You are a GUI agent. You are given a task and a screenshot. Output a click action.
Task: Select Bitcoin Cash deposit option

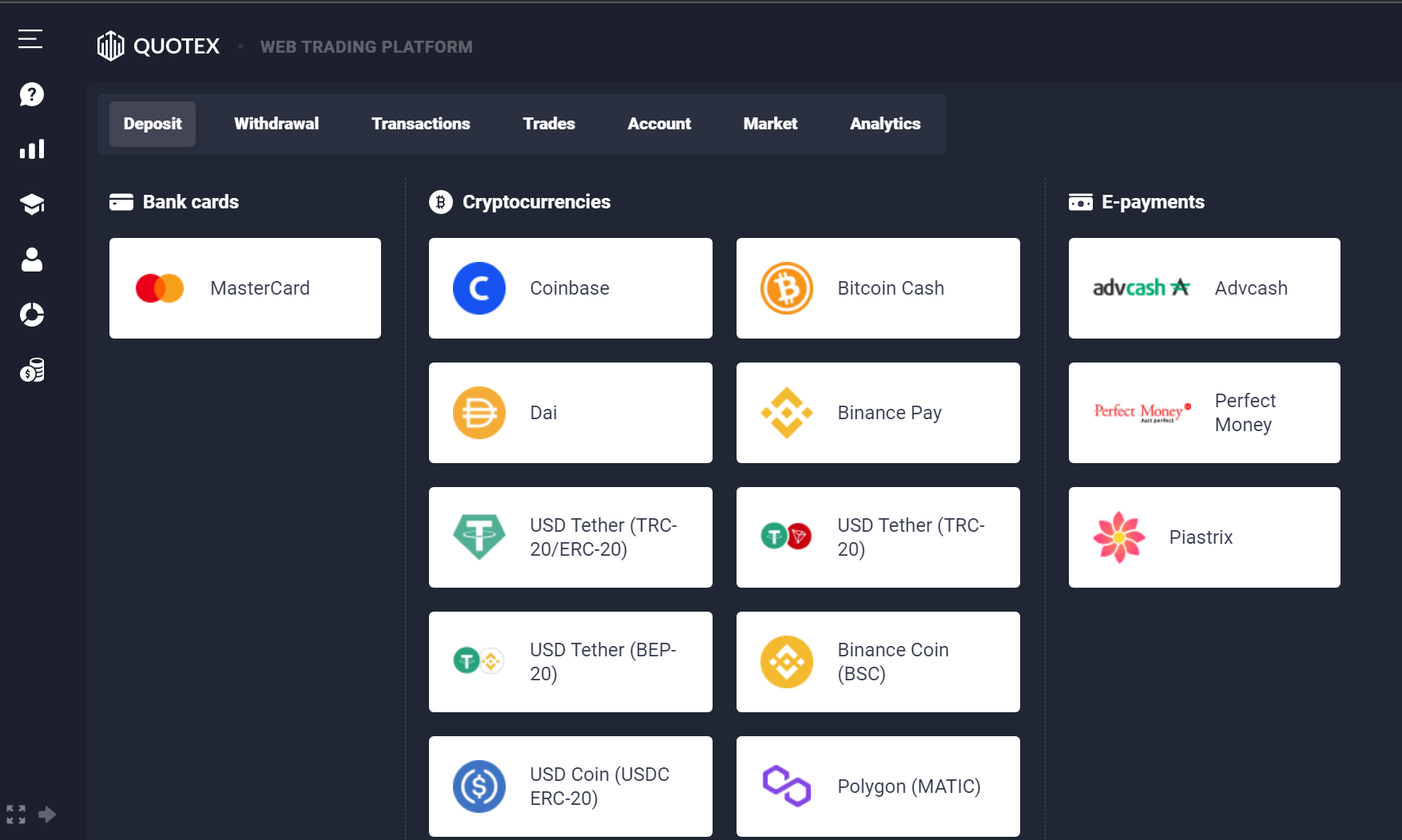tap(878, 288)
